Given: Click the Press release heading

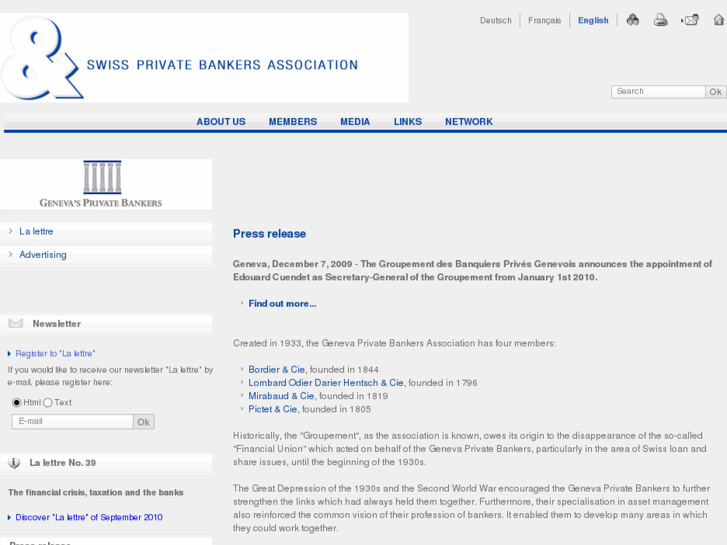Looking at the screenshot, I should pyautogui.click(x=269, y=233).
